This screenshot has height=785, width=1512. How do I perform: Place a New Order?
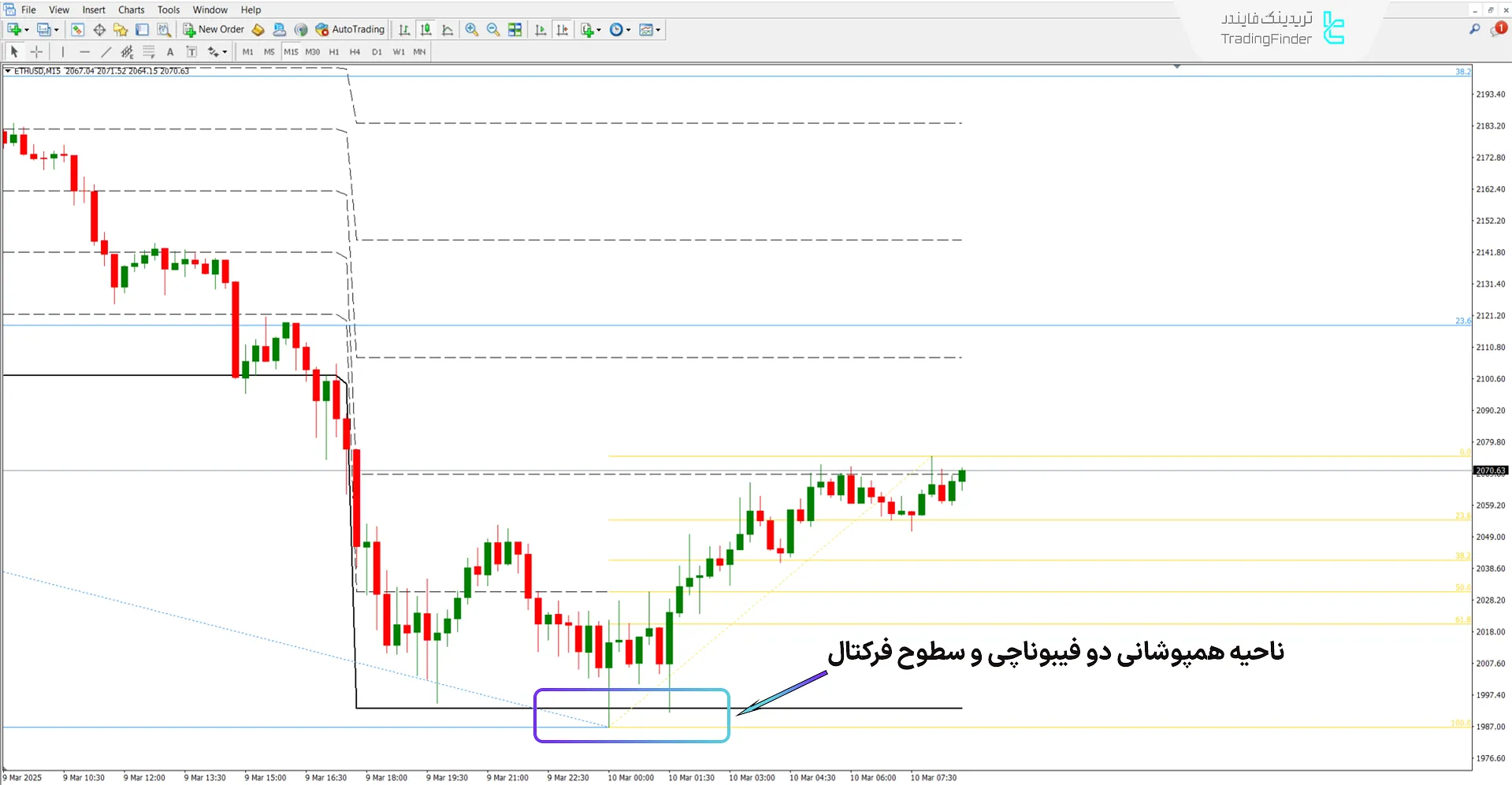[x=213, y=29]
